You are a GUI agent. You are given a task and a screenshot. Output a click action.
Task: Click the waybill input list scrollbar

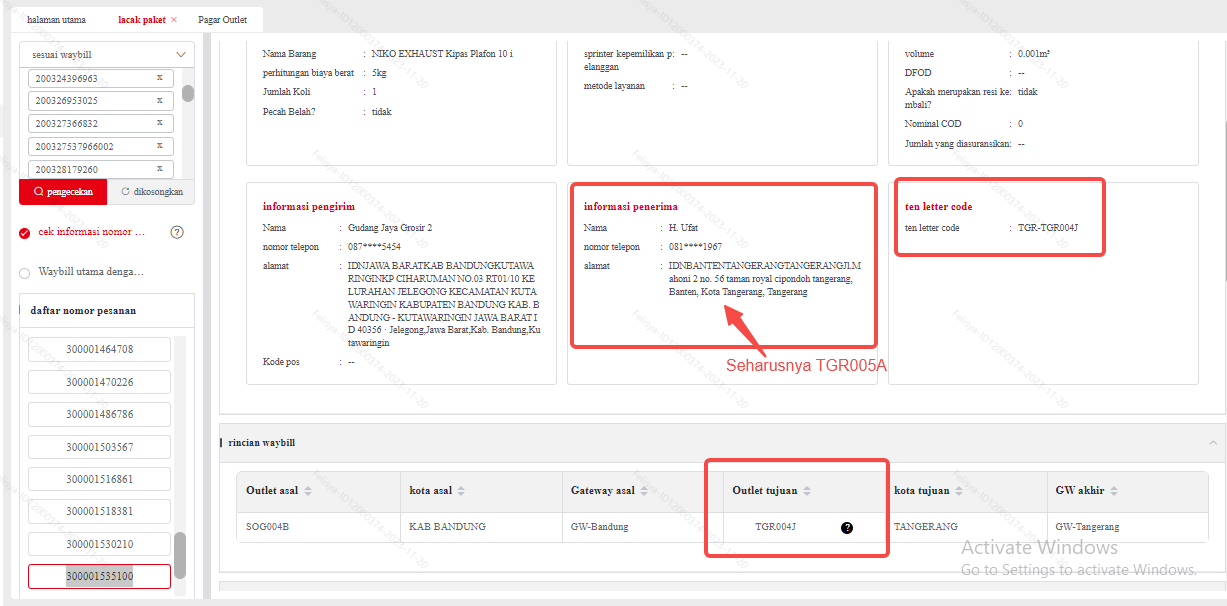(x=188, y=93)
